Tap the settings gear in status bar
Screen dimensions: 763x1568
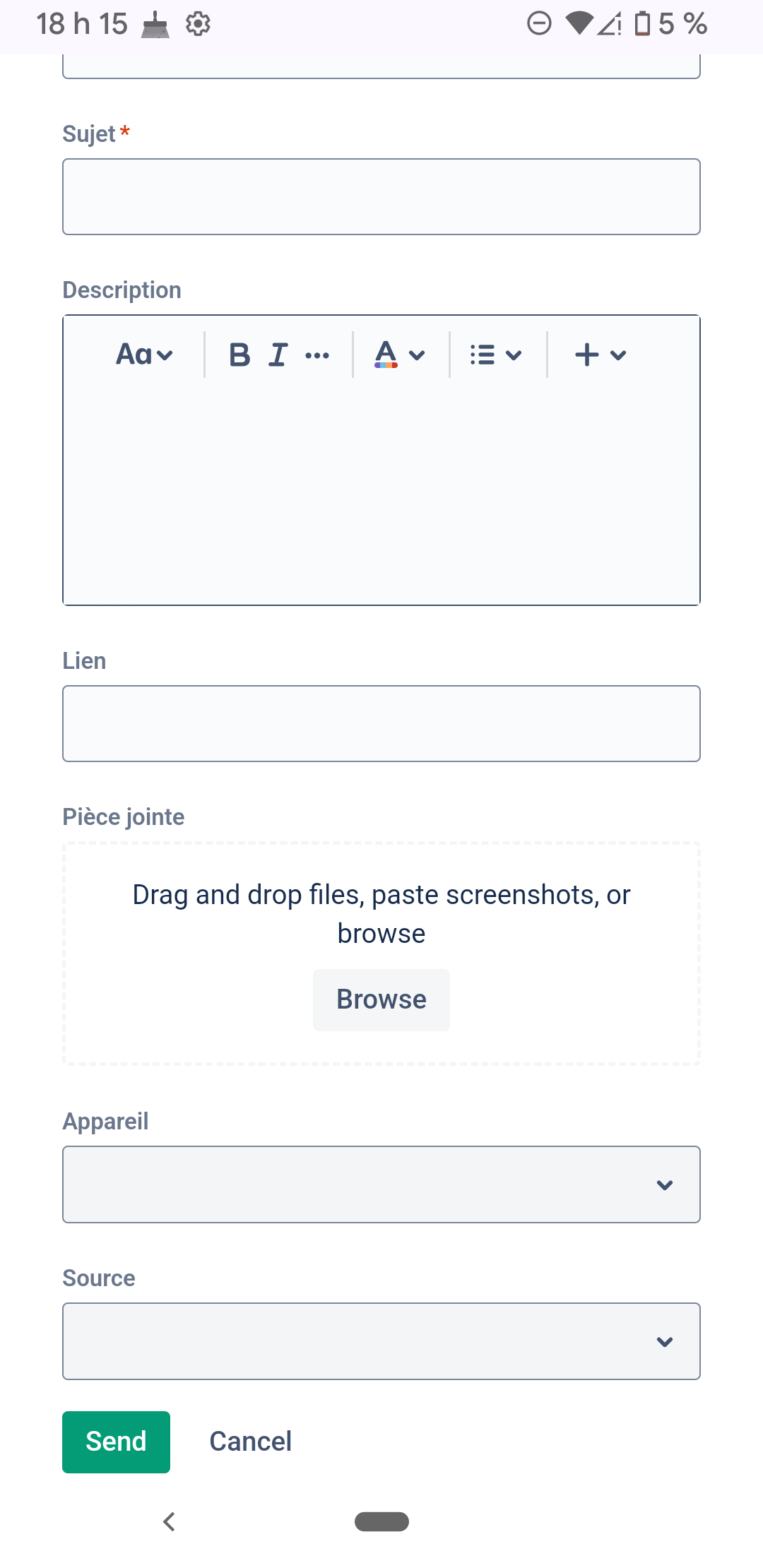point(198,24)
